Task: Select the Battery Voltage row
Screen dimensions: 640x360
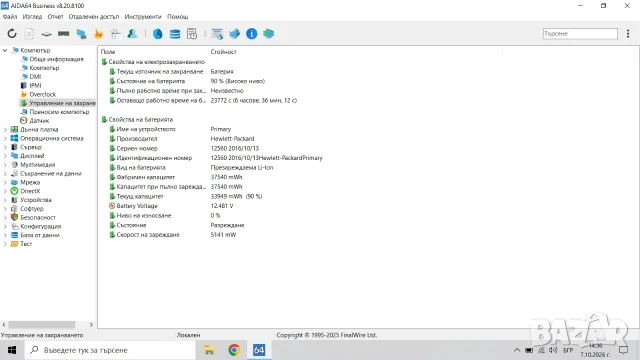Action: [137, 206]
